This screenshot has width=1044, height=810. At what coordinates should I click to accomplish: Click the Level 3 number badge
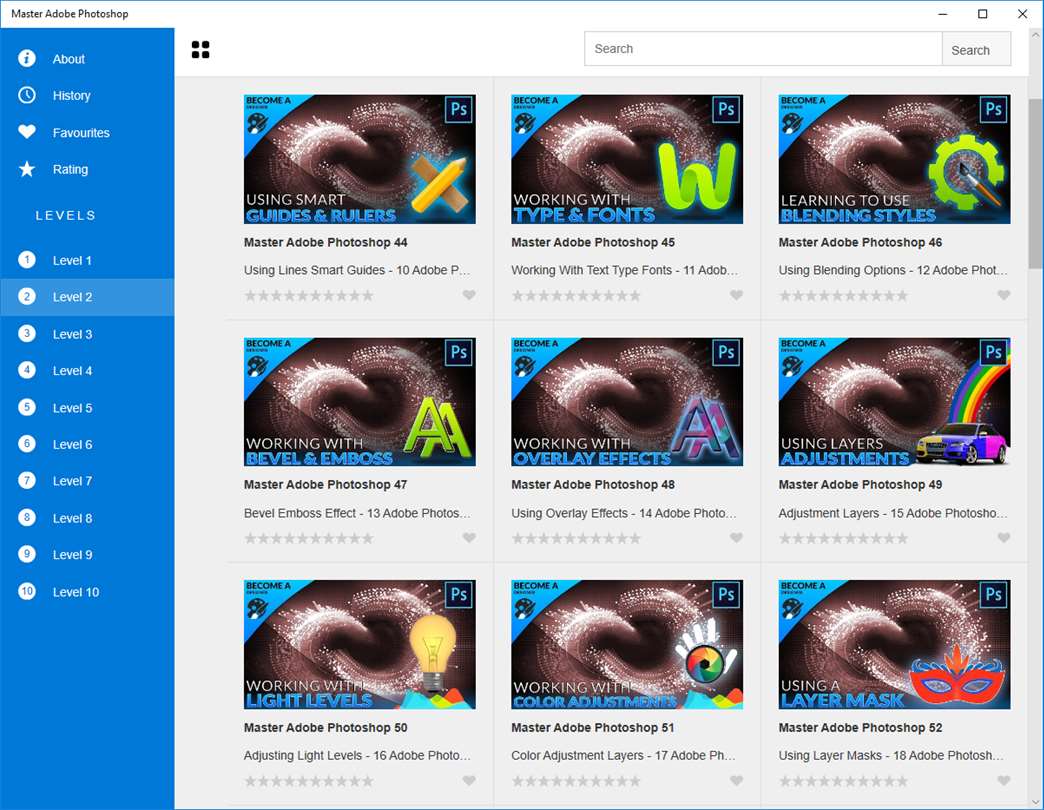coord(27,333)
